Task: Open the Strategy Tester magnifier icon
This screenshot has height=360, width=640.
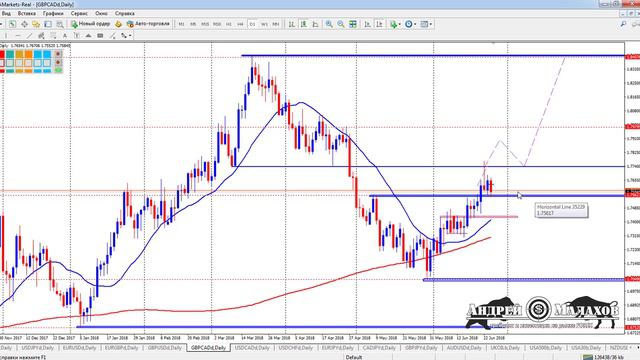Action: coord(60,24)
